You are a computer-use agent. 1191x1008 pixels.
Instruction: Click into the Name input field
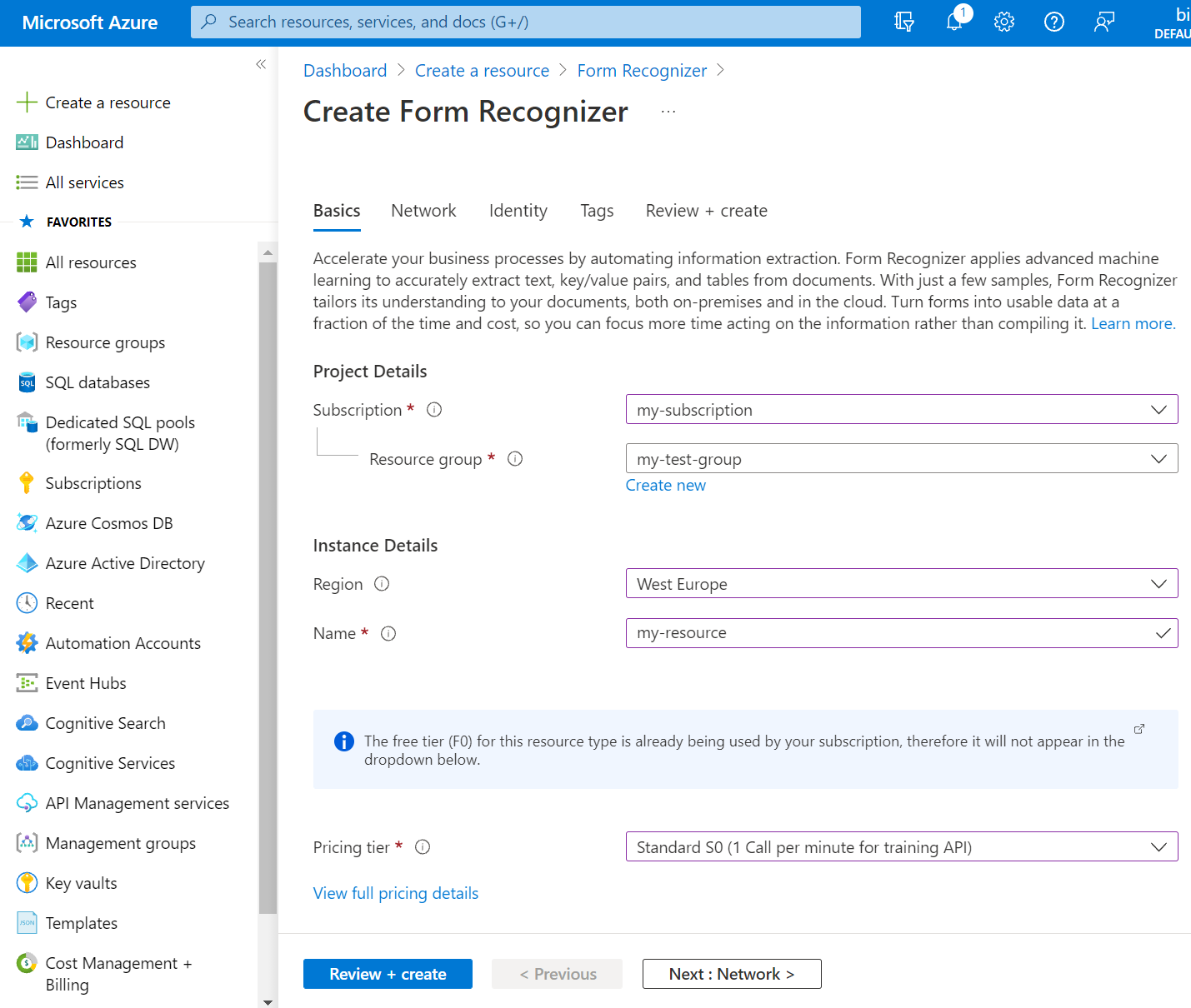(x=888, y=633)
